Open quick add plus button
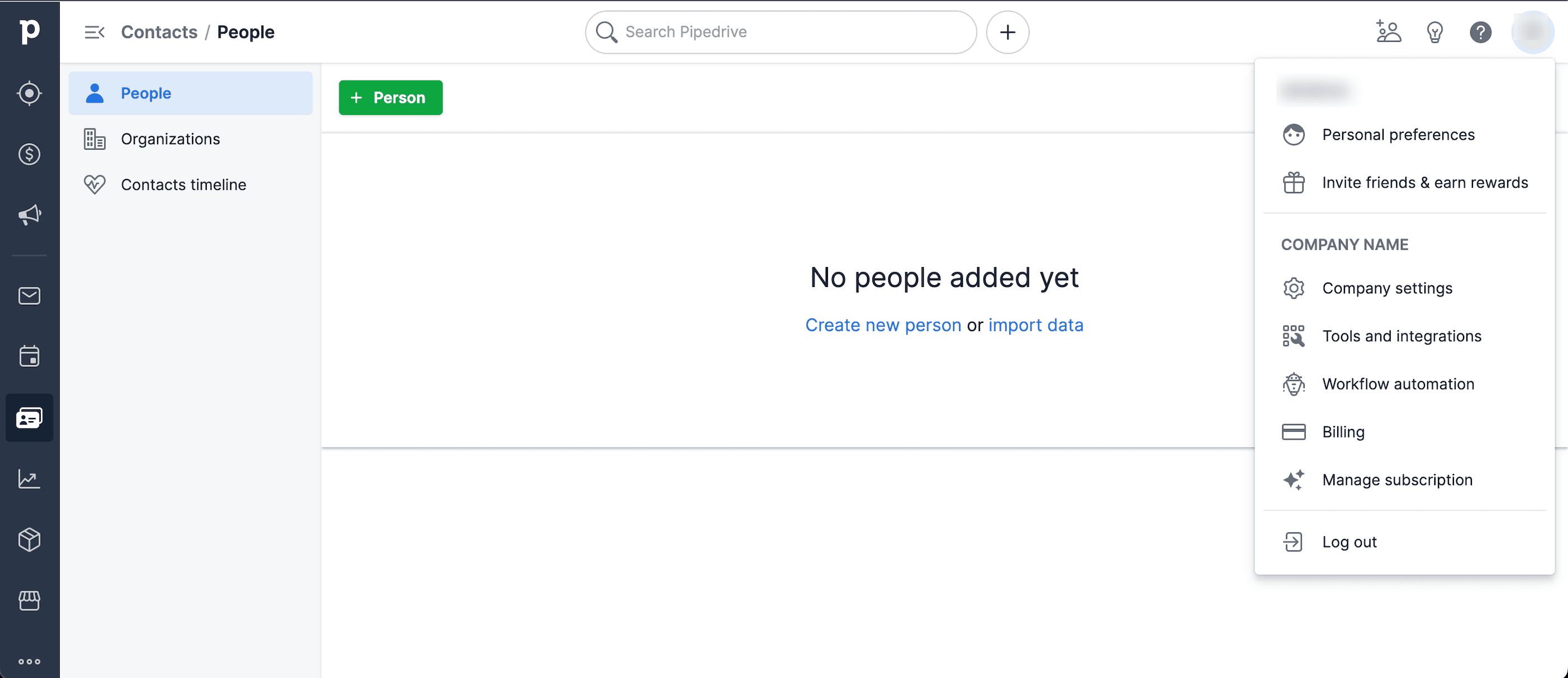 (x=1008, y=32)
